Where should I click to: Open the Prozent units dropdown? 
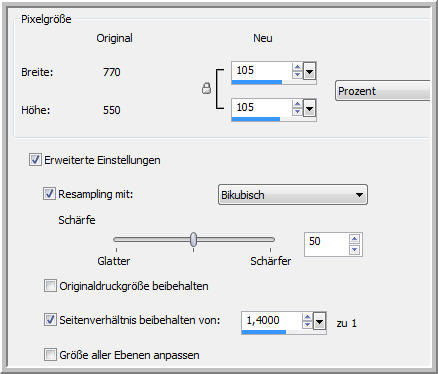point(383,91)
